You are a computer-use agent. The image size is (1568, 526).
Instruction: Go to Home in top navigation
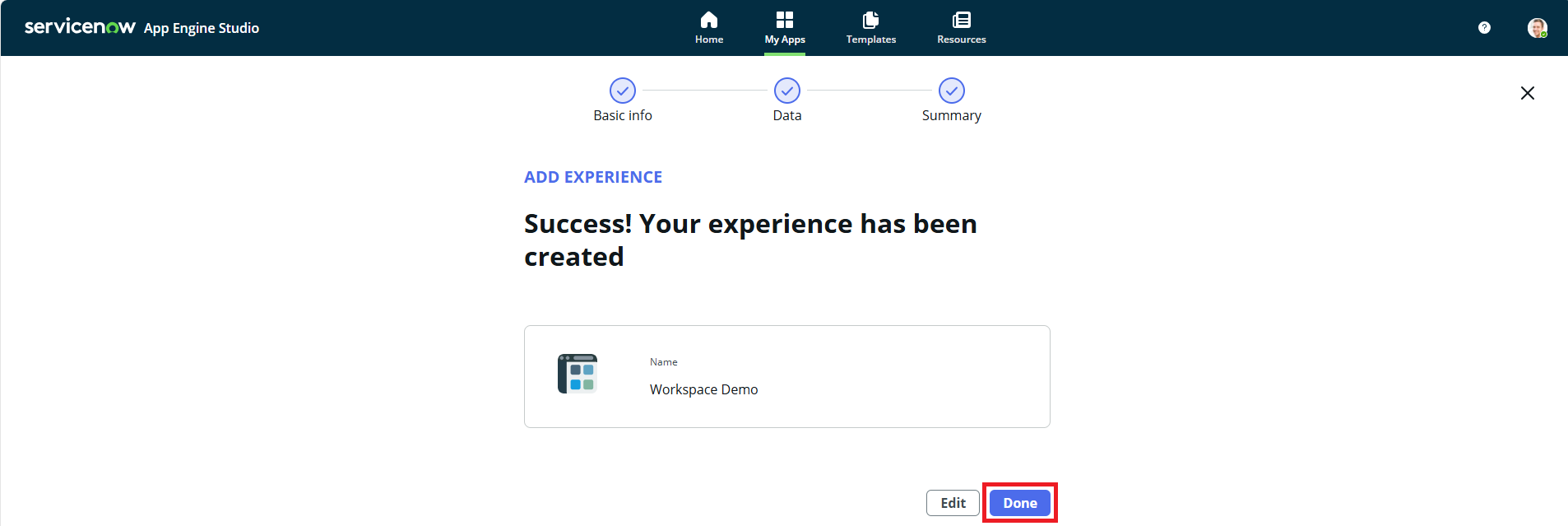(x=708, y=27)
